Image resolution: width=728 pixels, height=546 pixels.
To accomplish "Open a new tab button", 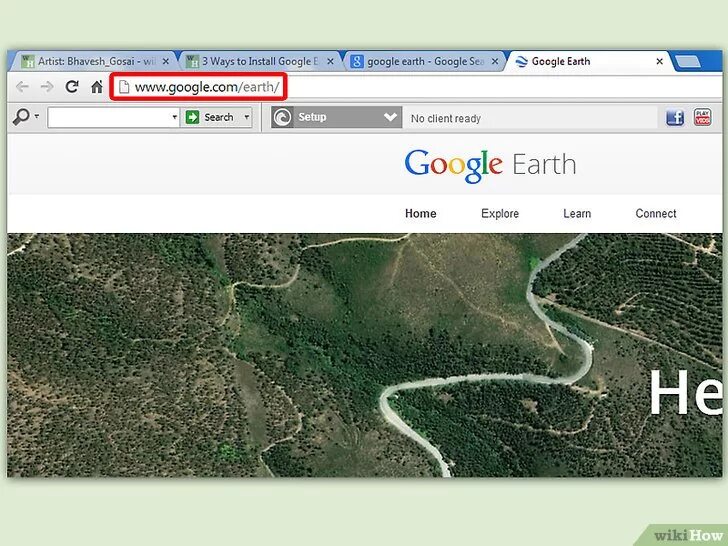I will click(x=688, y=61).
